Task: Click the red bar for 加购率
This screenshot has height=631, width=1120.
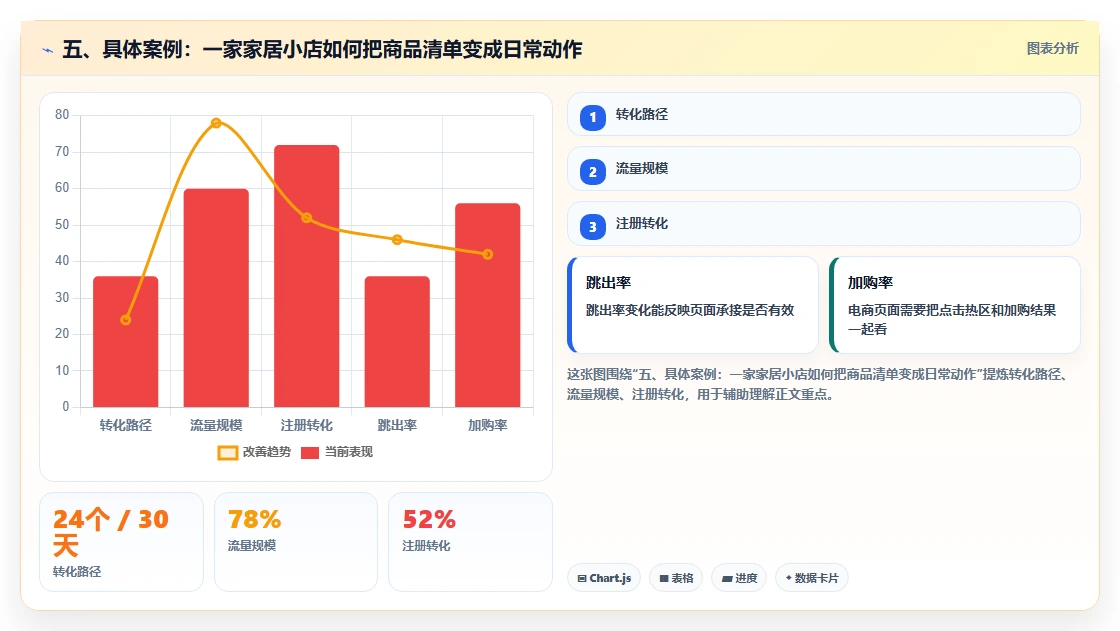Action: 488,305
